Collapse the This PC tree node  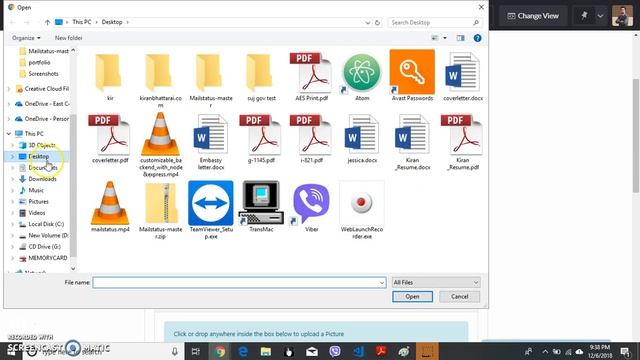click(x=9, y=134)
